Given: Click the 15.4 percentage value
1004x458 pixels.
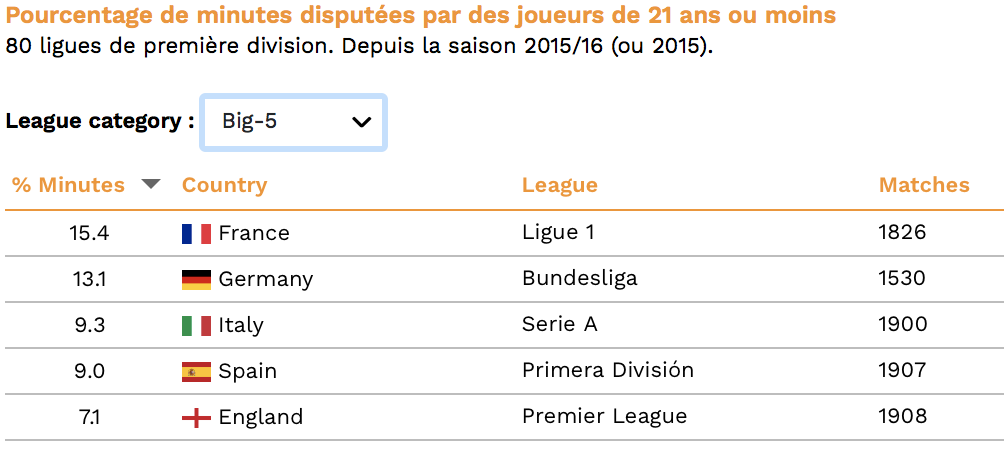Looking at the screenshot, I should (89, 233).
